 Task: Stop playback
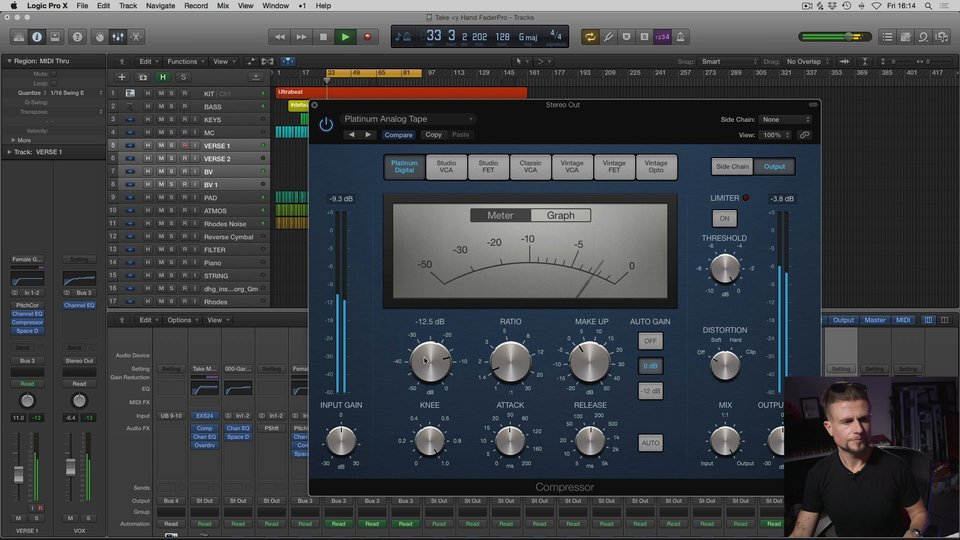pyautogui.click(x=323, y=37)
